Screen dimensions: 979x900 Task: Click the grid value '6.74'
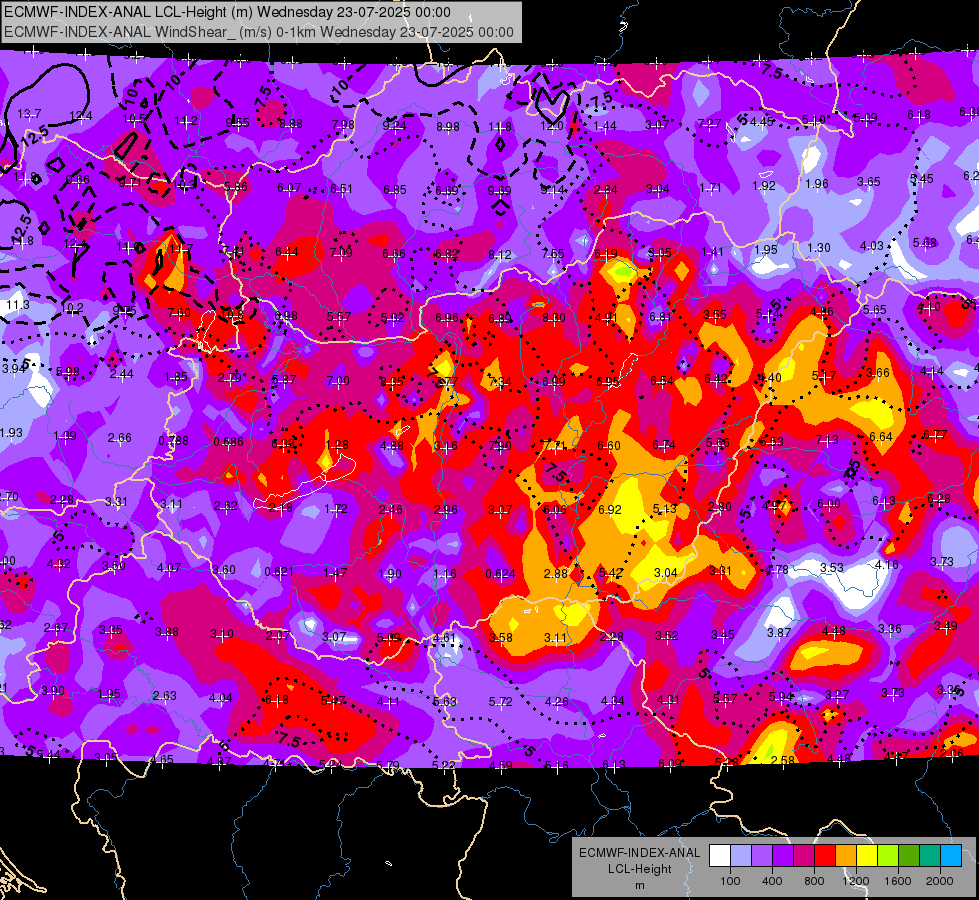[663, 445]
